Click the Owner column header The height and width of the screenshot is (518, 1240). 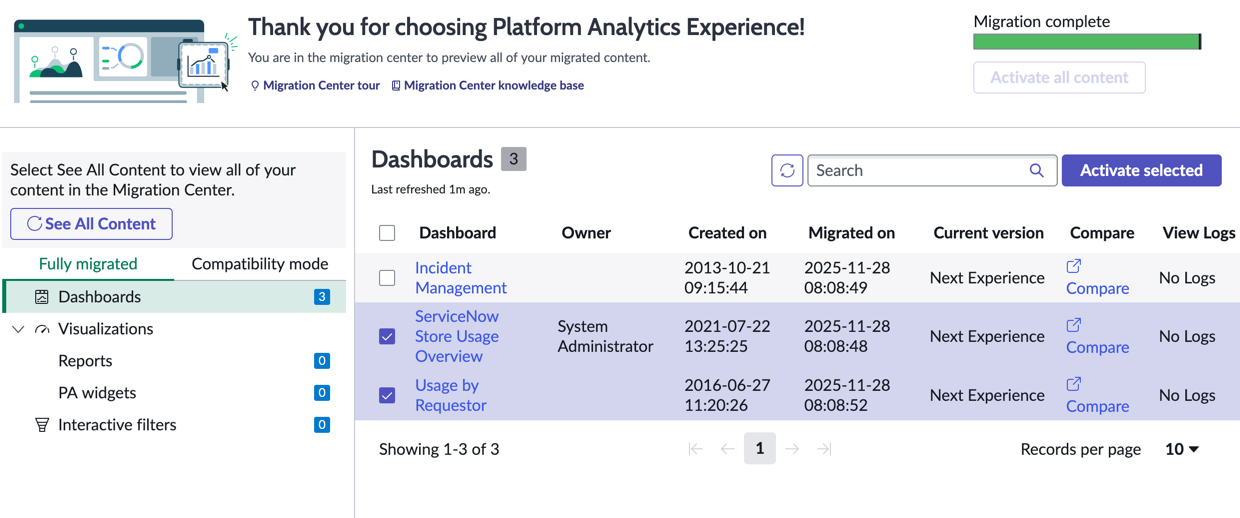(586, 233)
